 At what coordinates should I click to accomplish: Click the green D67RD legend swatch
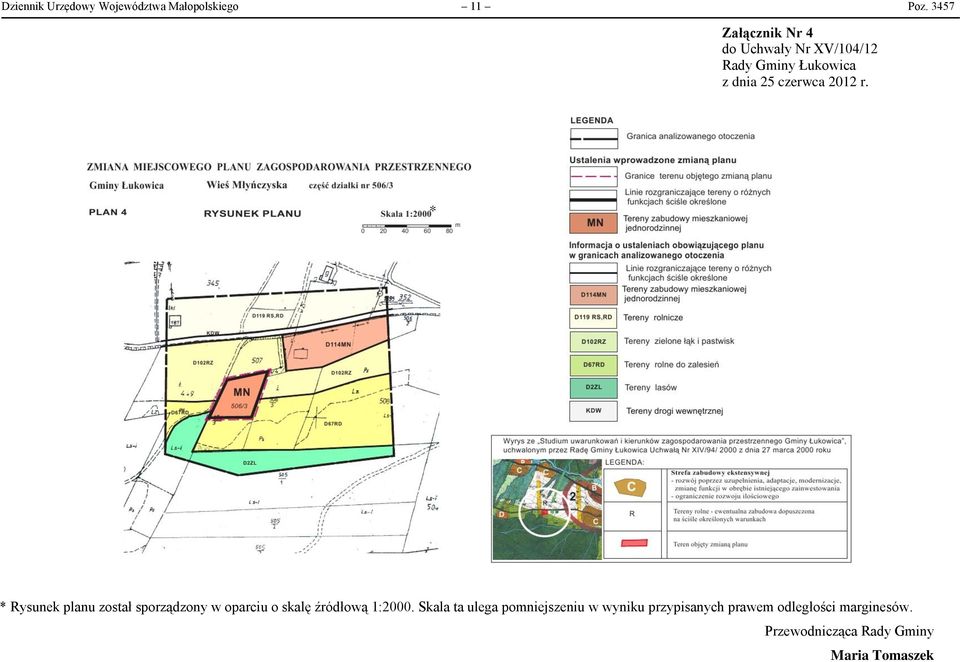[593, 364]
